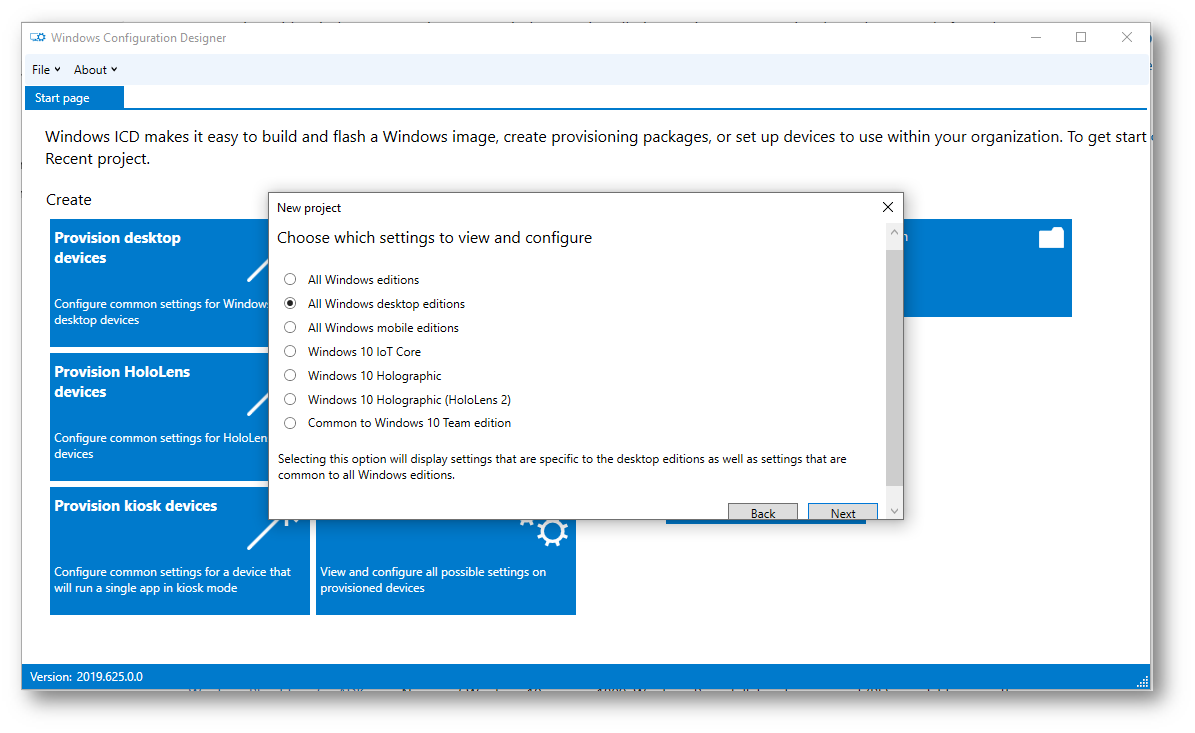Minimize the Windows Configuration Designer window
The width and height of the screenshot is (1195, 733).
[x=1036, y=37]
